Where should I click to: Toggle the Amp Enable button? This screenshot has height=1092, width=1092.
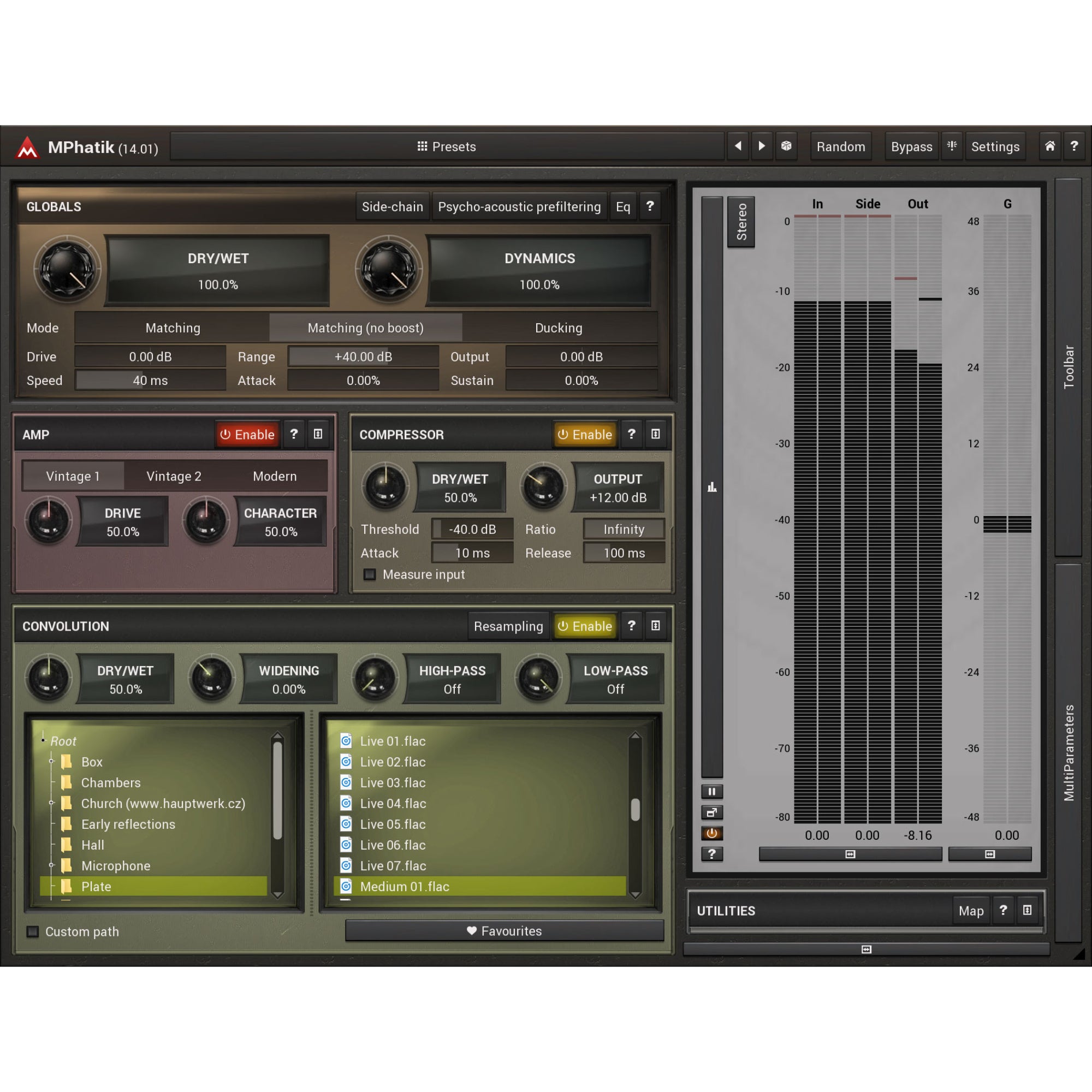click(247, 434)
